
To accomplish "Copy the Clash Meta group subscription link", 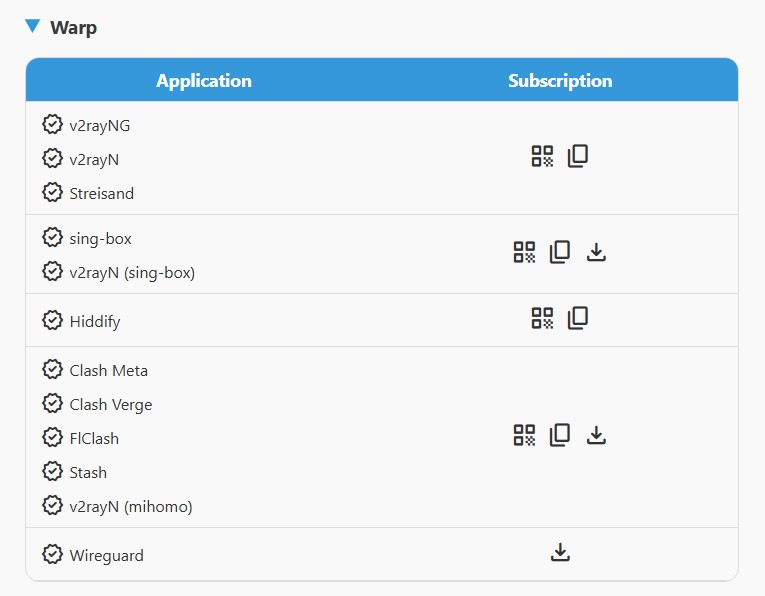I will pos(560,435).
